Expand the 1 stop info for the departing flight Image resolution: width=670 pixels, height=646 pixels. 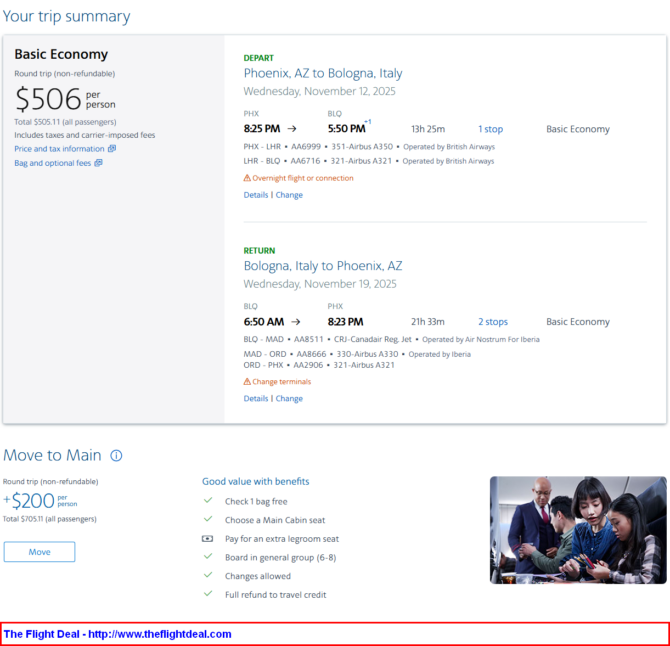[x=490, y=129]
